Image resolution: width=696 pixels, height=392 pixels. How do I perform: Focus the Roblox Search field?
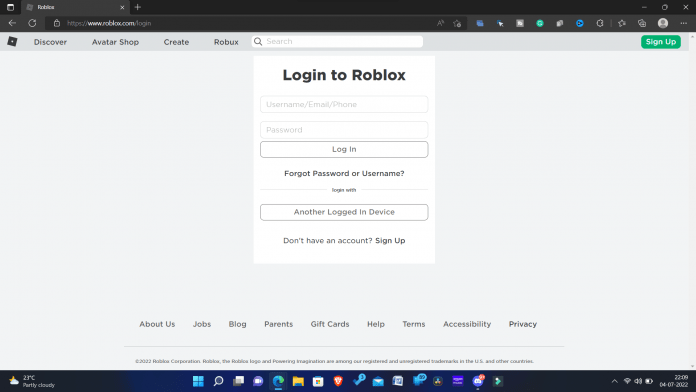click(x=337, y=41)
